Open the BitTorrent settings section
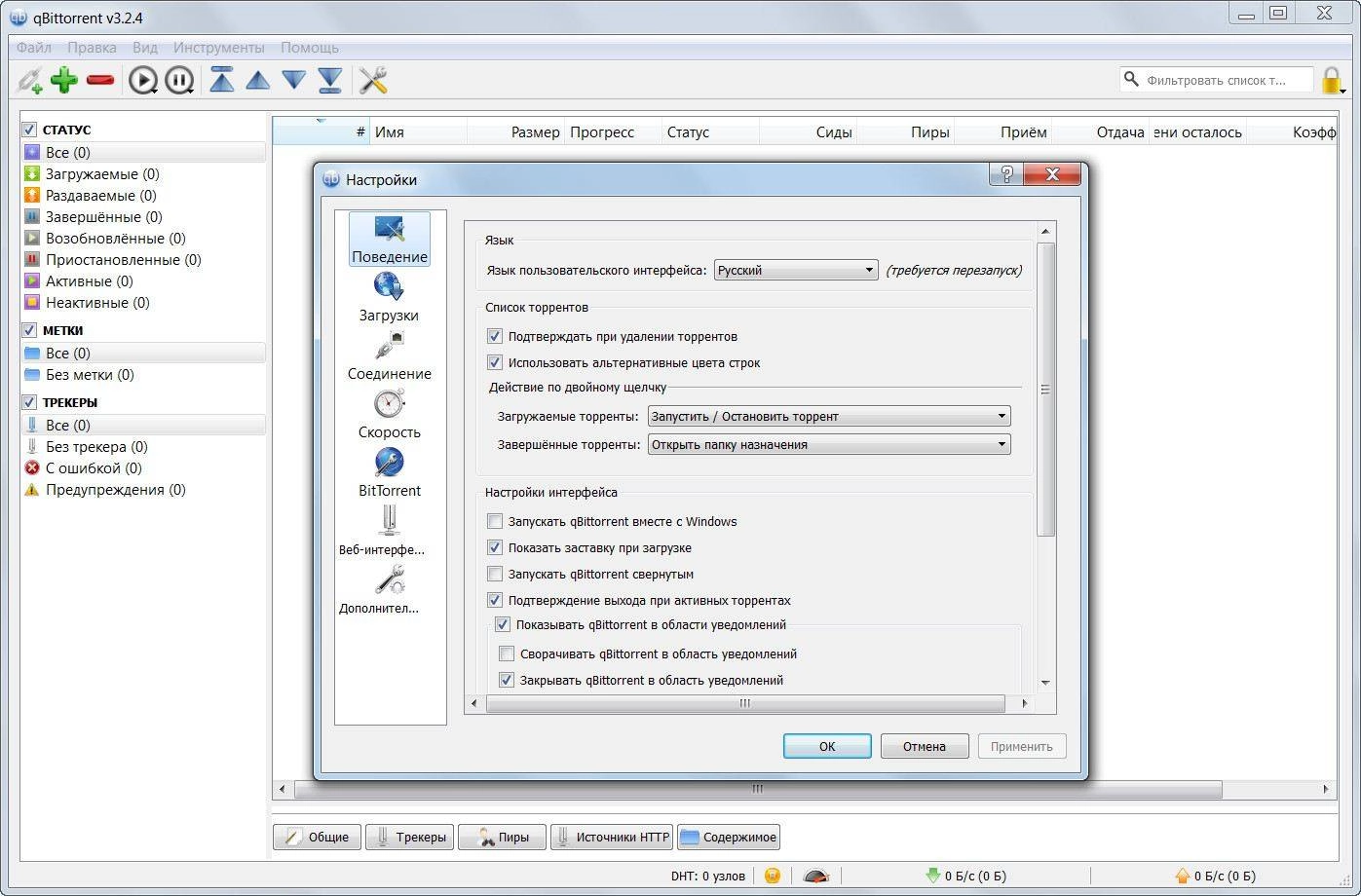Image resolution: width=1361 pixels, height=896 pixels. [x=389, y=473]
